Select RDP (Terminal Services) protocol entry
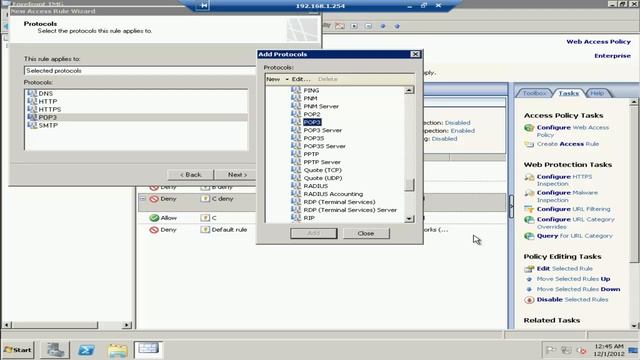Viewport: 640px width, 360px height. [x=339, y=202]
